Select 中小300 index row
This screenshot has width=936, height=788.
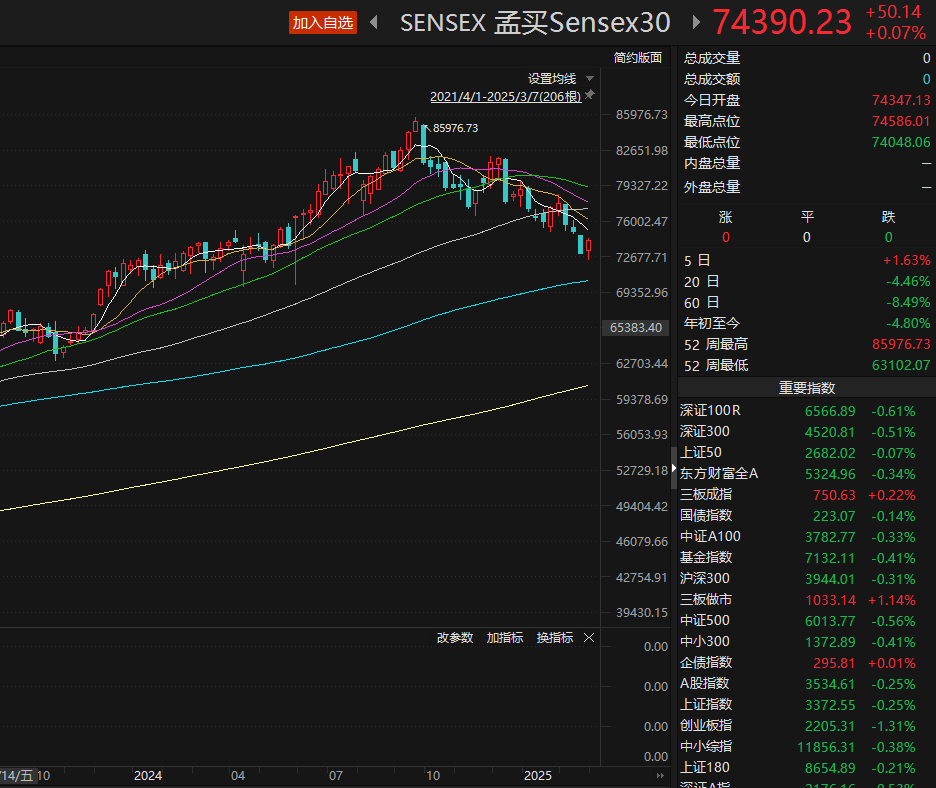point(806,642)
